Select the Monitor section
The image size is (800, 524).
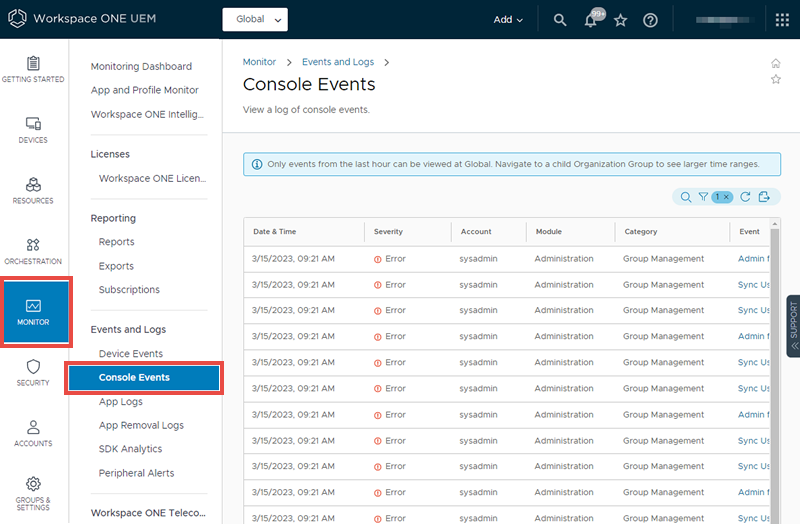coord(36,312)
